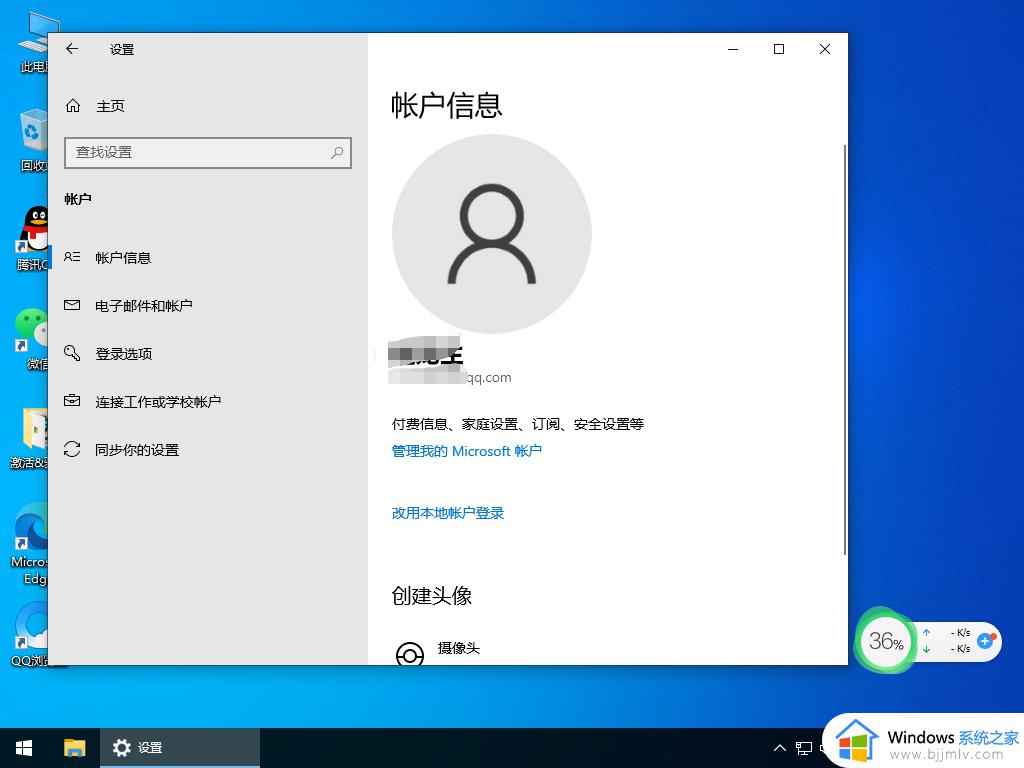The height and width of the screenshot is (768, 1024).
Task: Click the key icon for 登录选项
Action: (x=72, y=353)
